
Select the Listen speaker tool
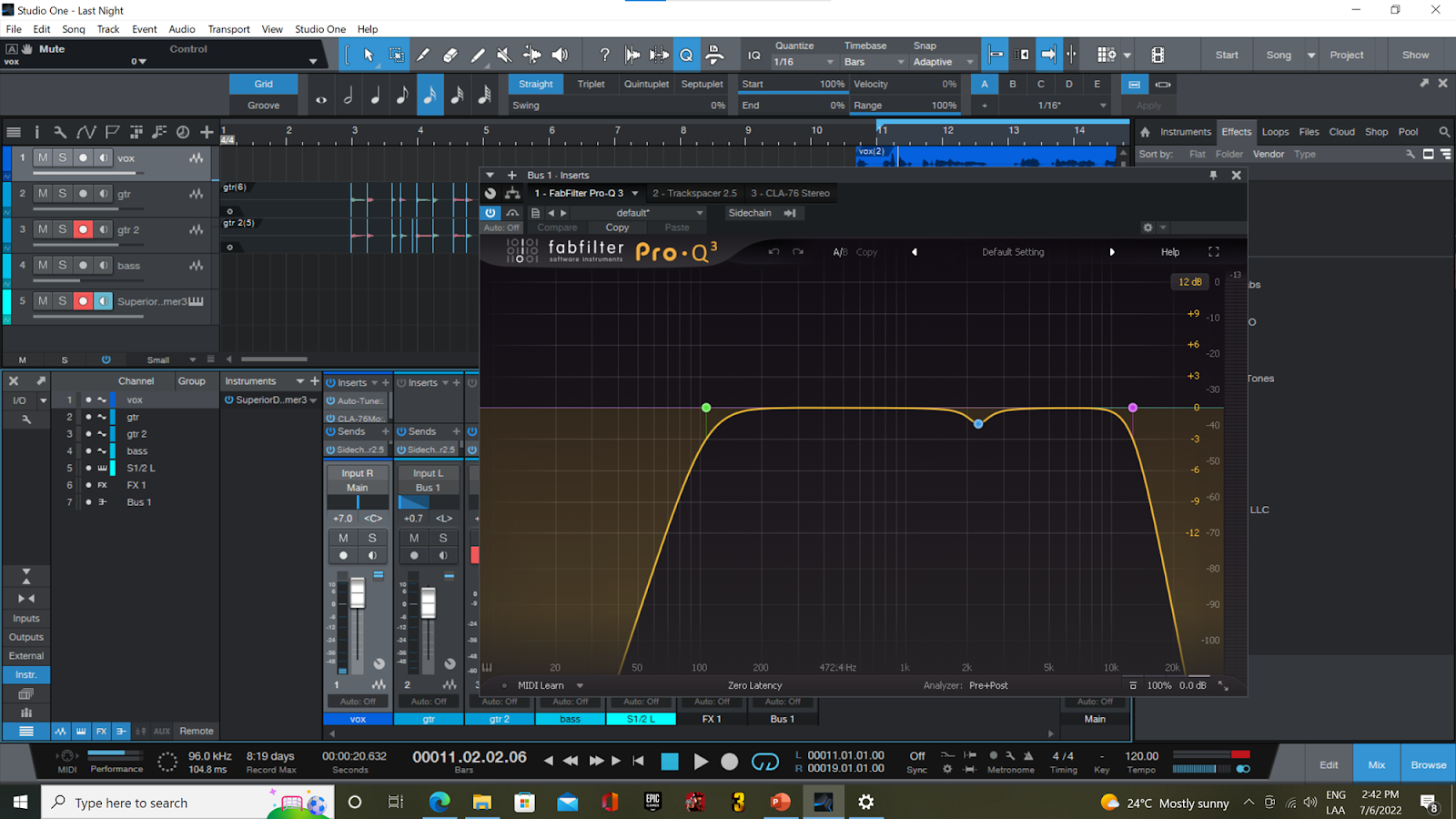(x=560, y=56)
